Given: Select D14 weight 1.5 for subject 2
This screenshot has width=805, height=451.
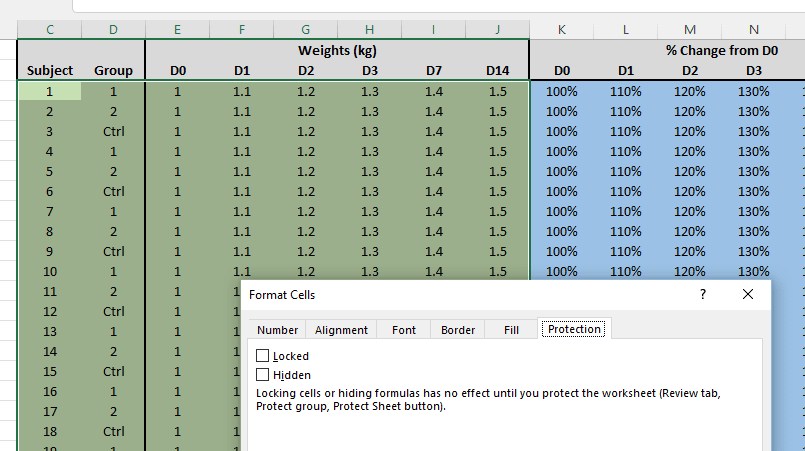Looking at the screenshot, I should tap(497, 111).
